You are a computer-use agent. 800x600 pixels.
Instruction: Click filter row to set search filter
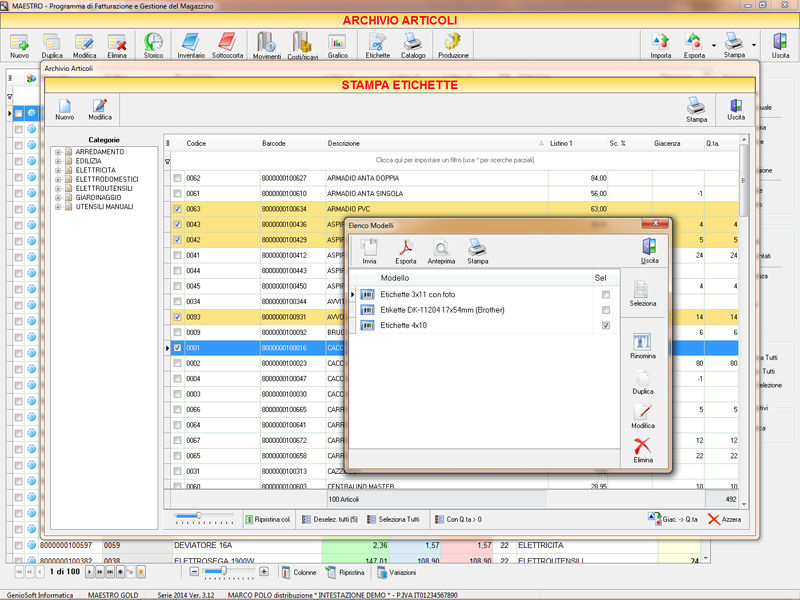click(x=455, y=160)
